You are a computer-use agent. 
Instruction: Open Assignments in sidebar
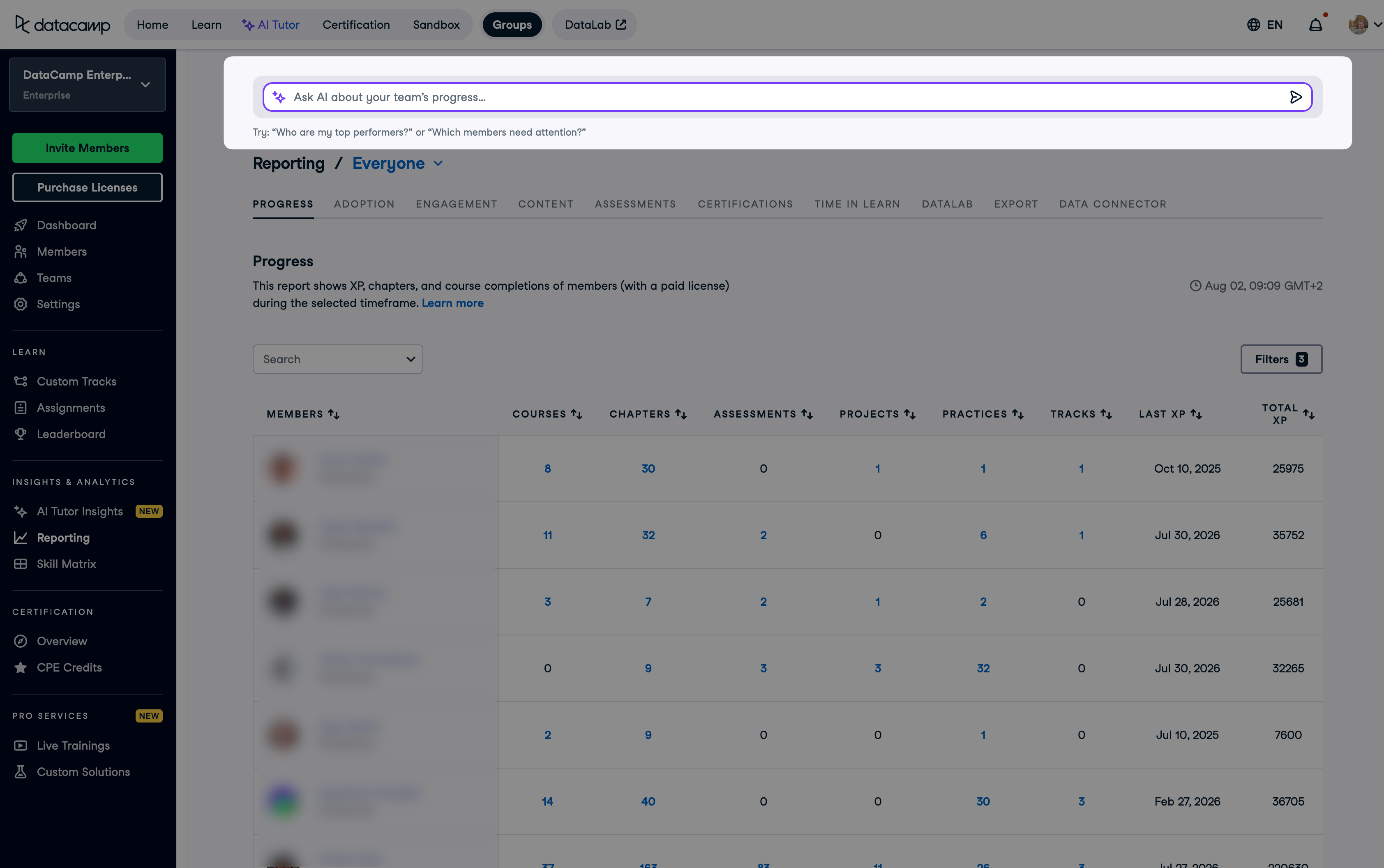[x=71, y=408]
